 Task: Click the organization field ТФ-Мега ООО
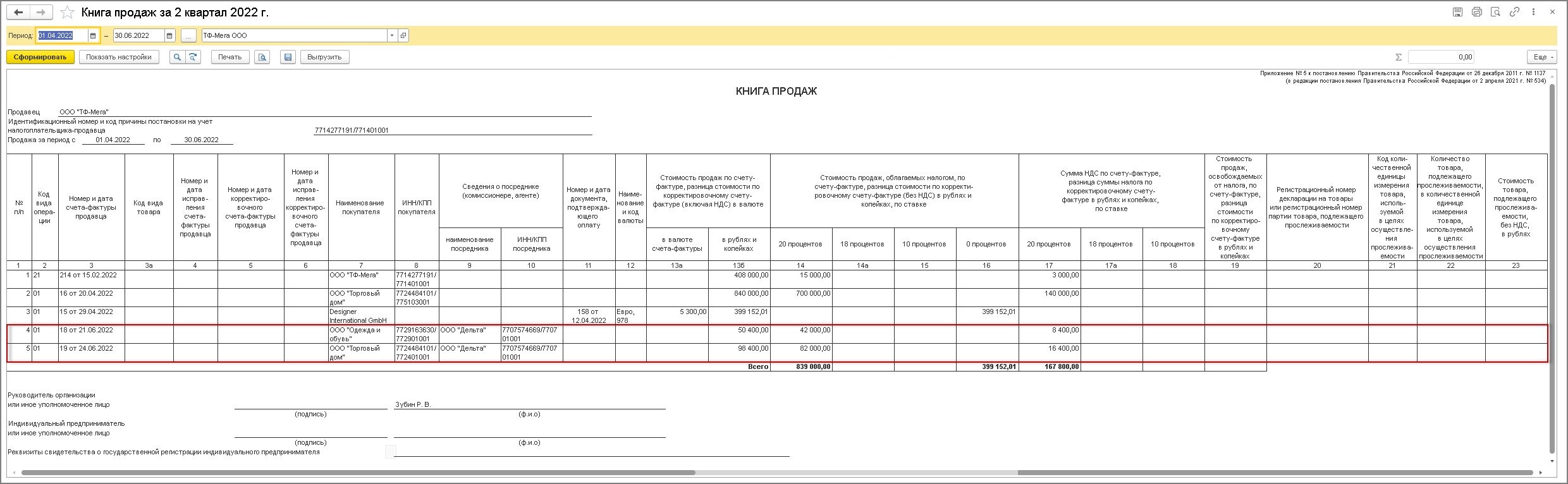(294, 36)
